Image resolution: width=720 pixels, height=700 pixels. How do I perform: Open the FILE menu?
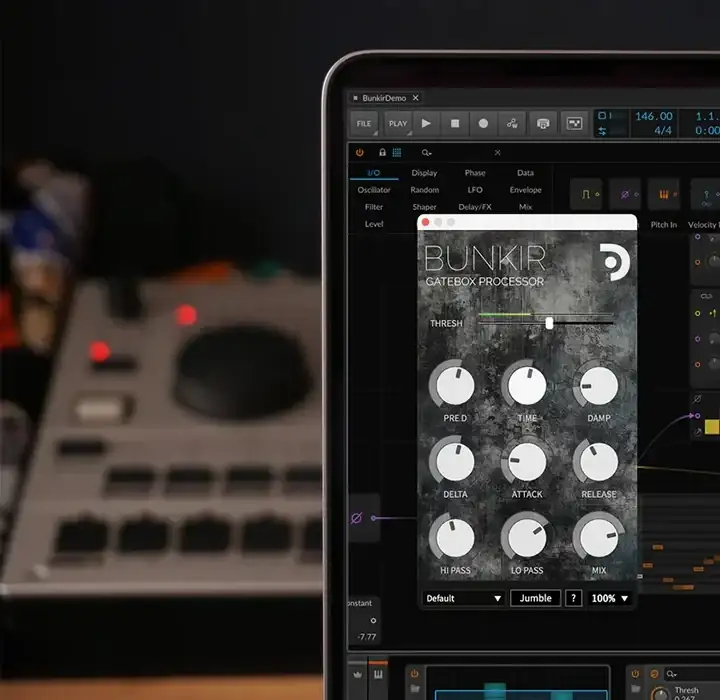point(364,124)
